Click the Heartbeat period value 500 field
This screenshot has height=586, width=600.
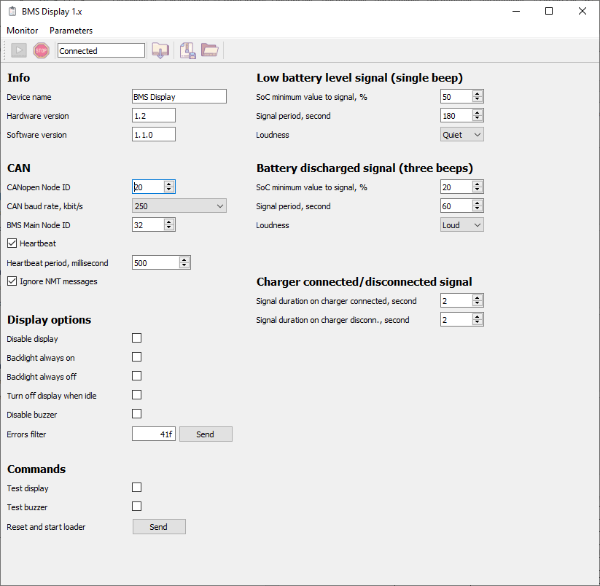156,263
